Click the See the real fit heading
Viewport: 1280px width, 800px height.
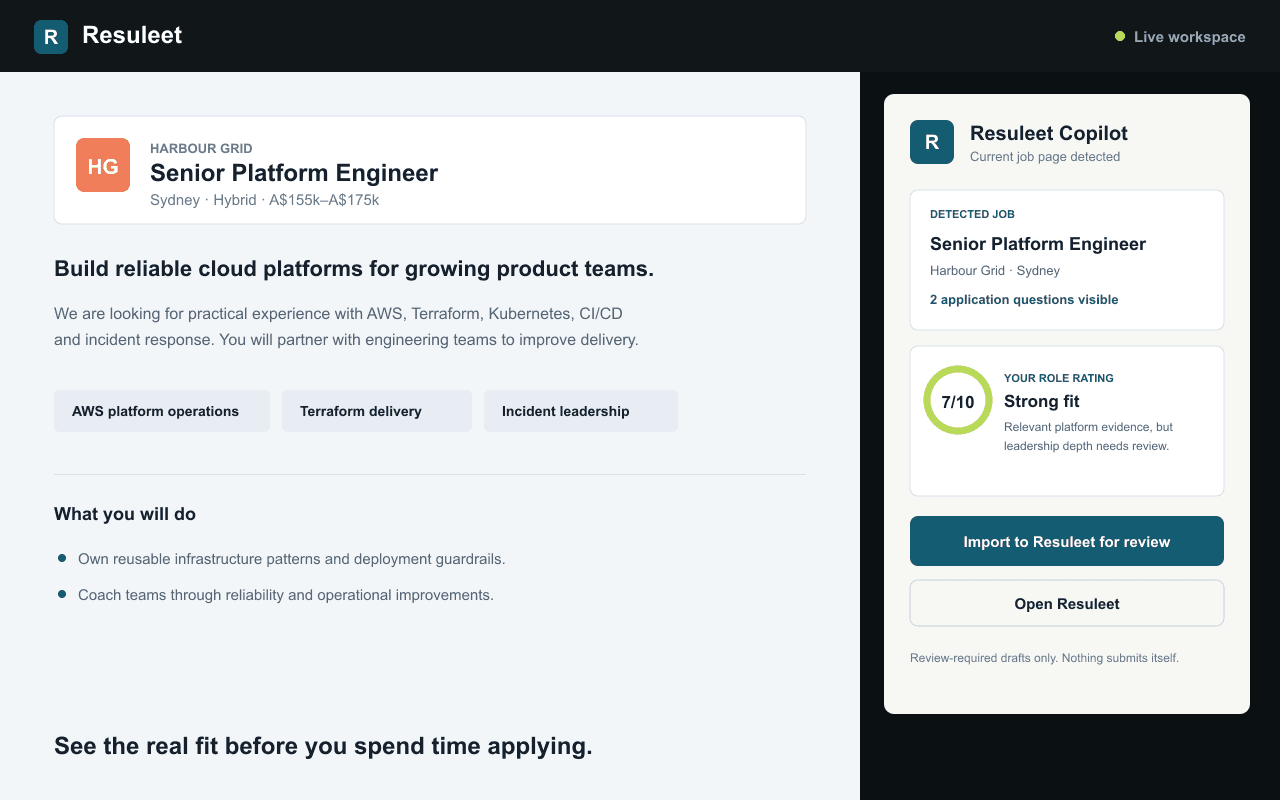coord(323,746)
